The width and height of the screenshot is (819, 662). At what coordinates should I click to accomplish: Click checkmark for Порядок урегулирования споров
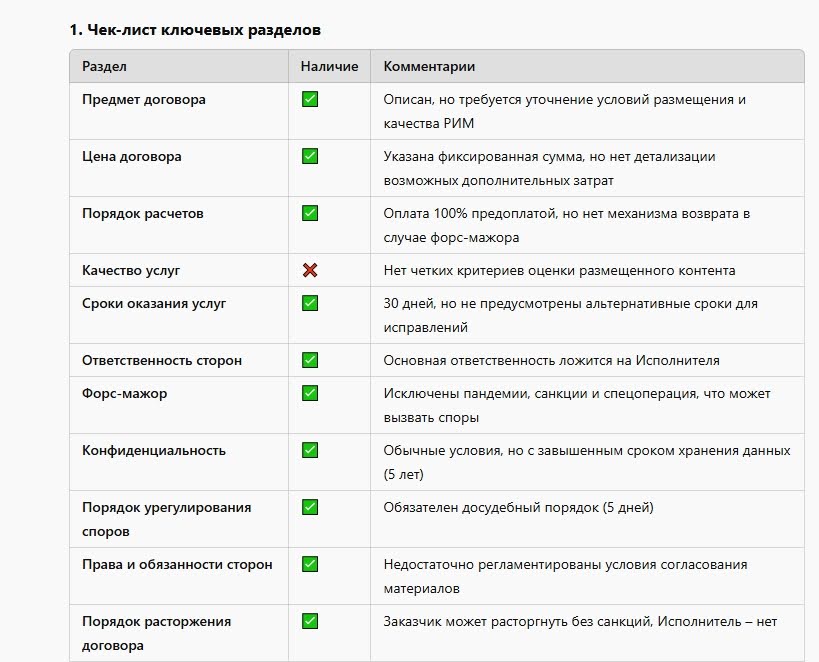pyautogui.click(x=310, y=507)
